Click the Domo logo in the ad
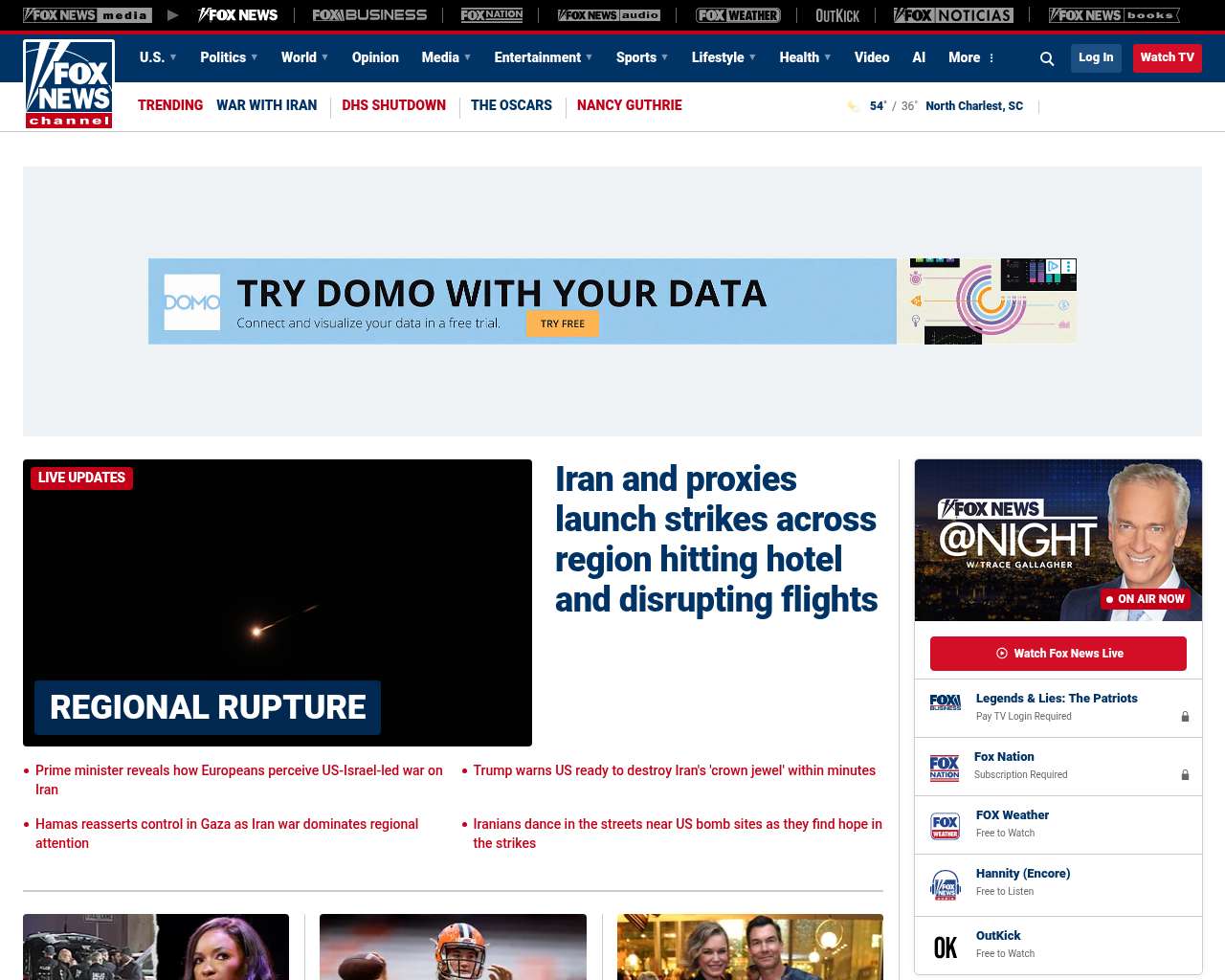The width and height of the screenshot is (1225, 980). coord(192,302)
